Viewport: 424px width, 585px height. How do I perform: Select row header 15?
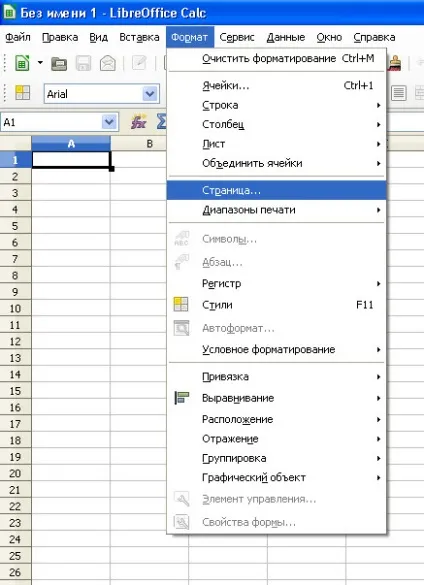pos(15,391)
